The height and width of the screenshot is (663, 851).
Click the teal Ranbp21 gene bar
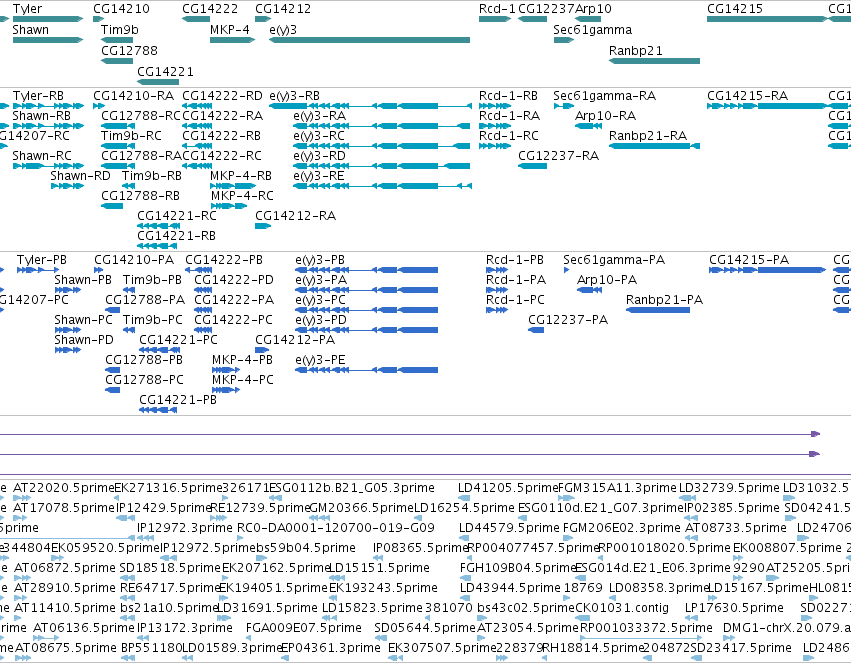pos(655,61)
